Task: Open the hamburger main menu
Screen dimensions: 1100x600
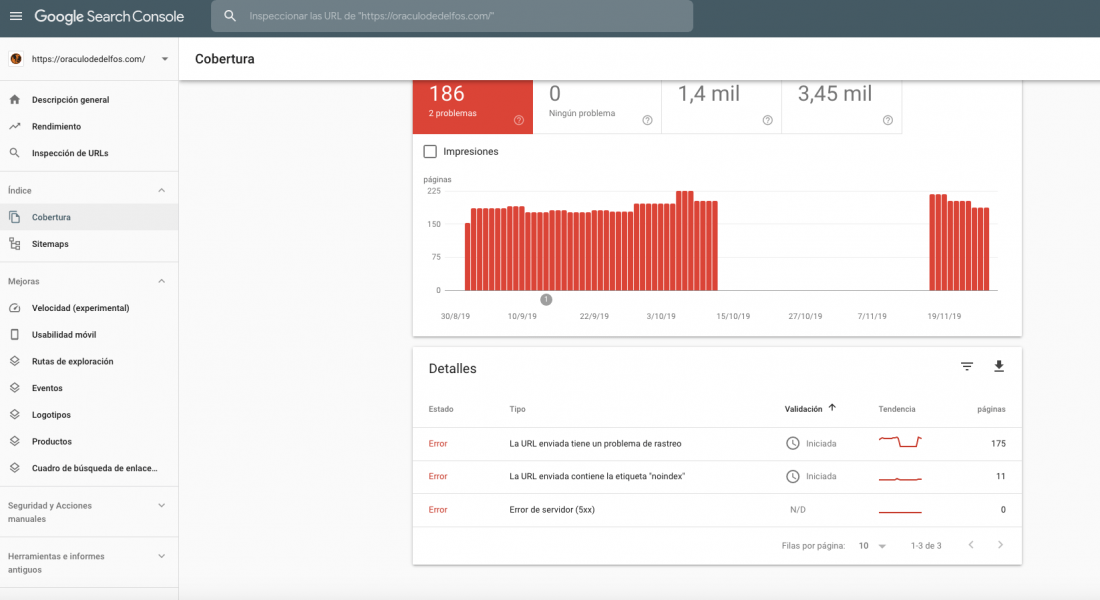Action: tap(15, 16)
